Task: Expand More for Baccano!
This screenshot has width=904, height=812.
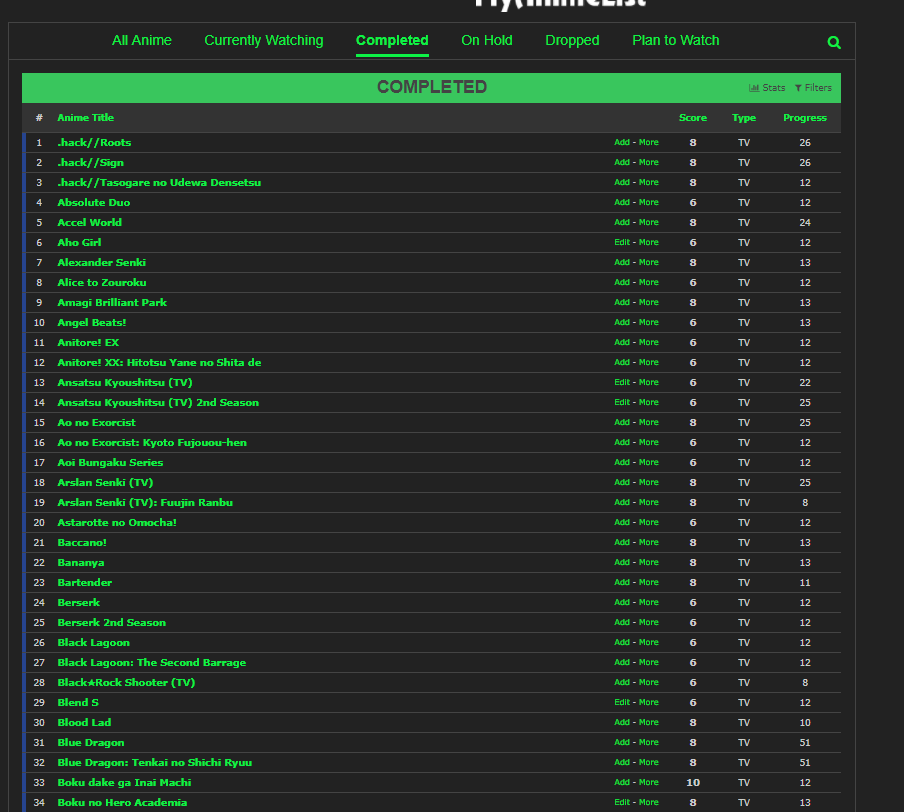Action: pos(649,543)
